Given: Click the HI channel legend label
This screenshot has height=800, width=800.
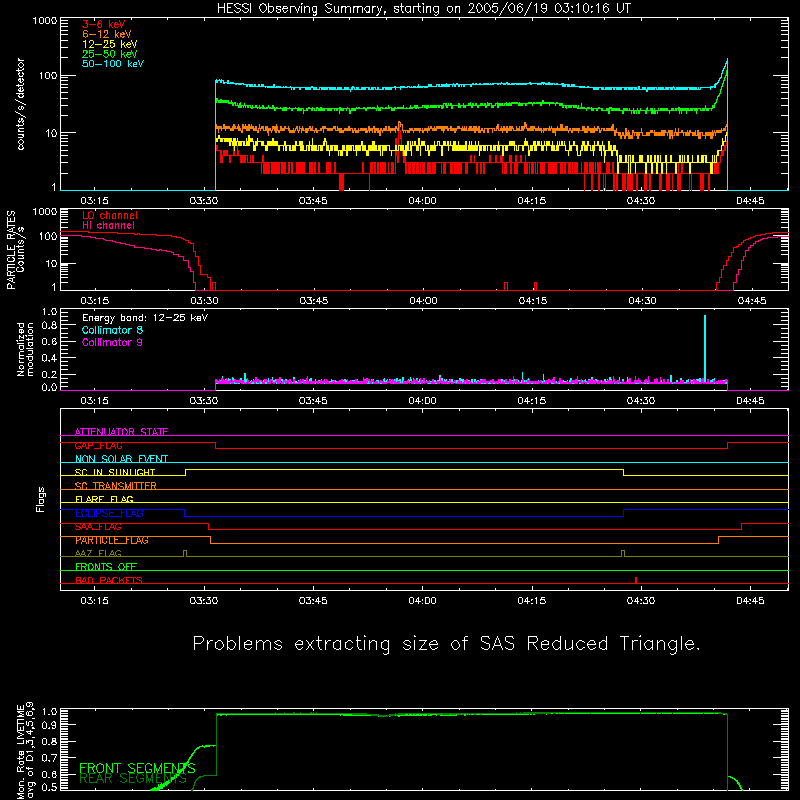Looking at the screenshot, I should [108, 226].
